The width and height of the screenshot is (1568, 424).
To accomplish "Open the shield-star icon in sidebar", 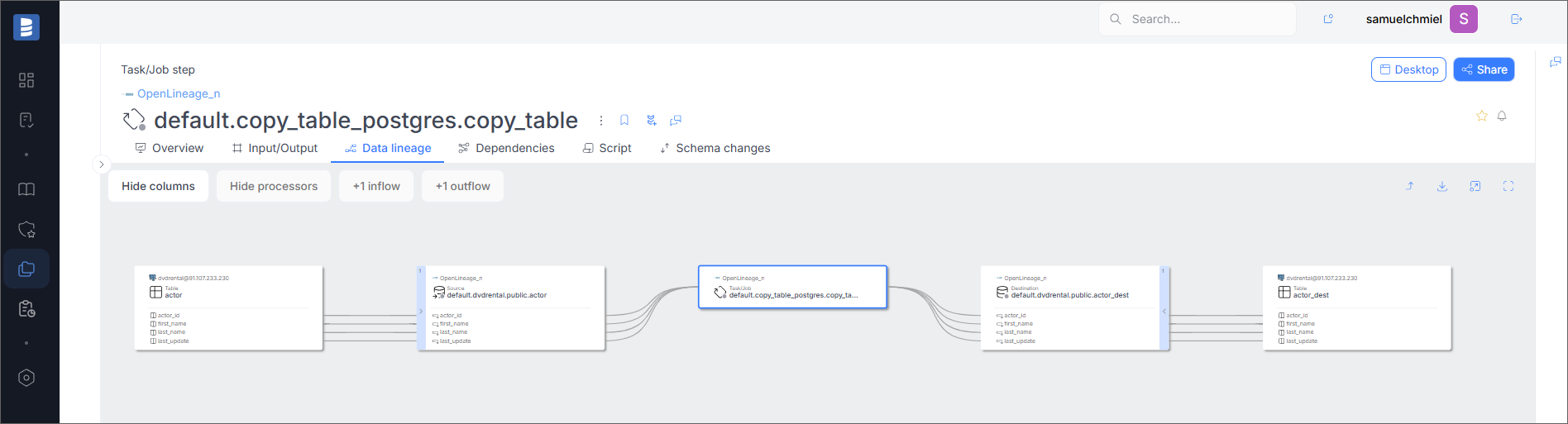I will pos(26,229).
